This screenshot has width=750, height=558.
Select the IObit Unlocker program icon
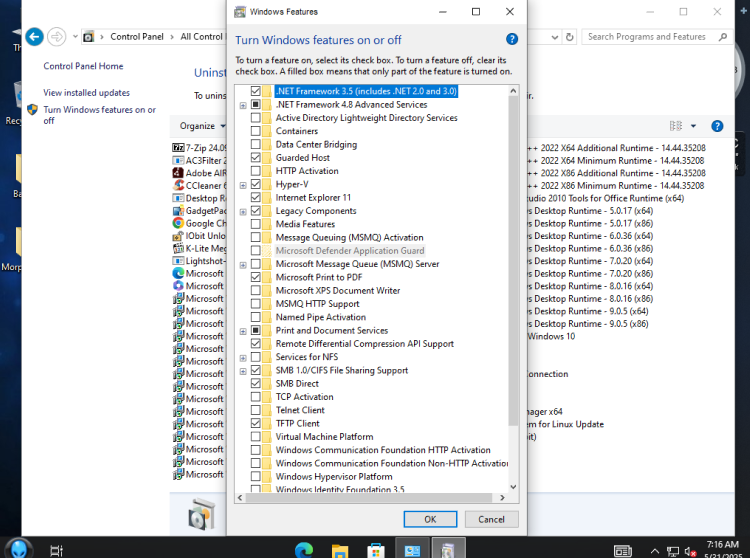coord(178,236)
